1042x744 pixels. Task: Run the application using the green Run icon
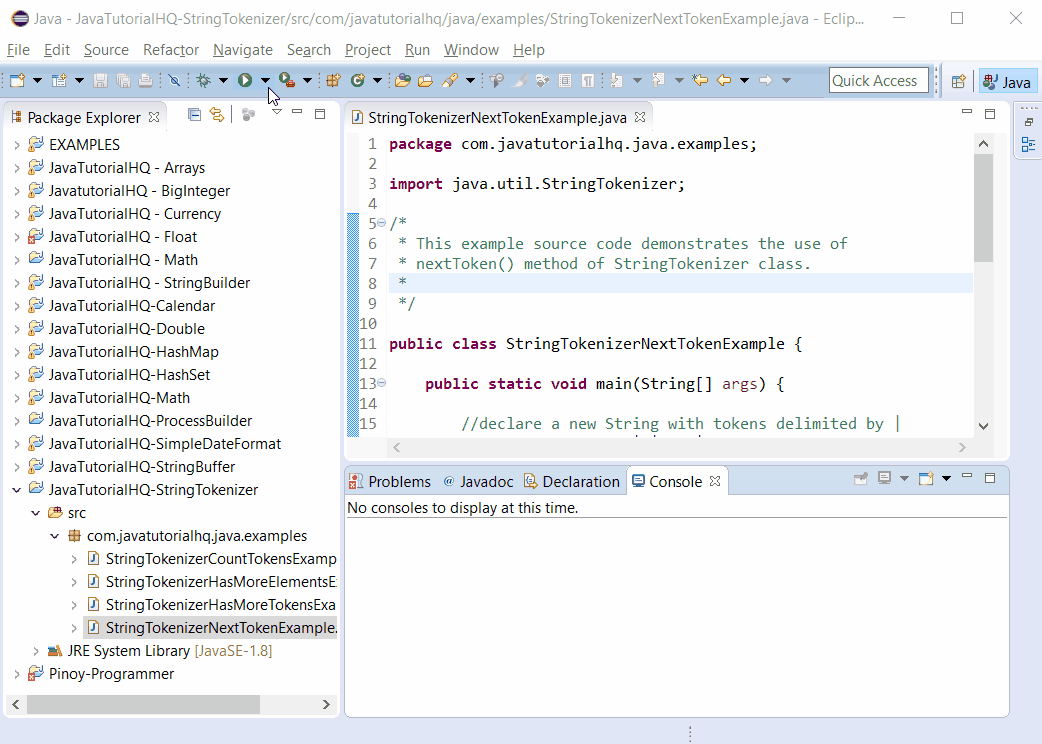pyautogui.click(x=245, y=80)
